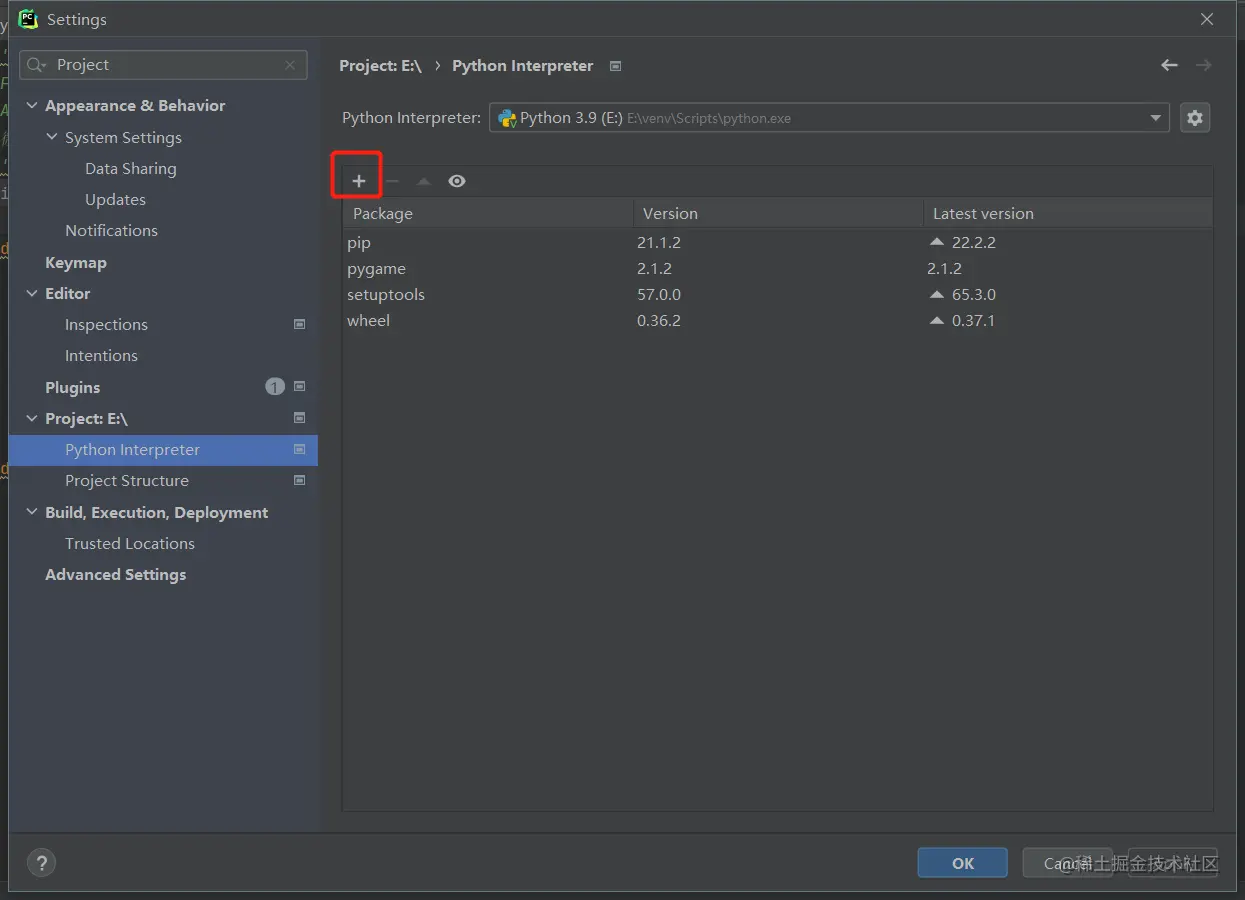
Task: Click Project: E:\ breadcrumb
Action: pos(380,66)
